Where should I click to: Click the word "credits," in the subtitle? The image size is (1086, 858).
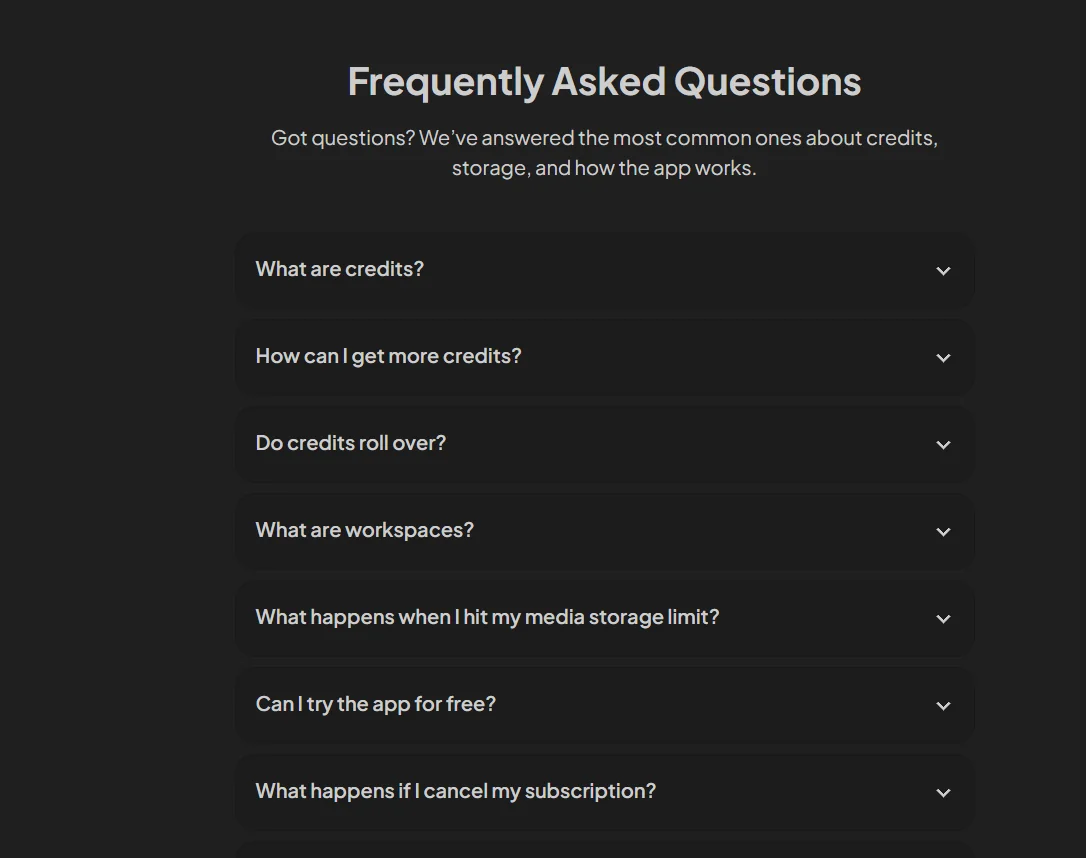coord(900,138)
